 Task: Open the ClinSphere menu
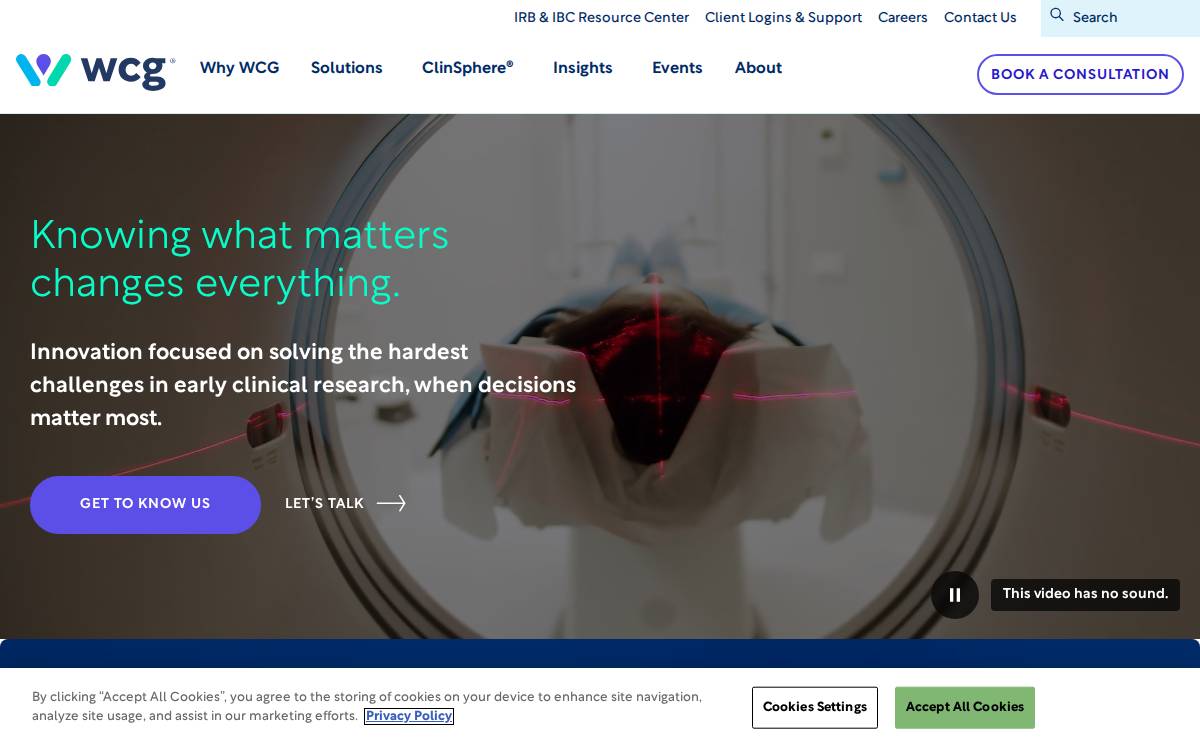coord(468,68)
